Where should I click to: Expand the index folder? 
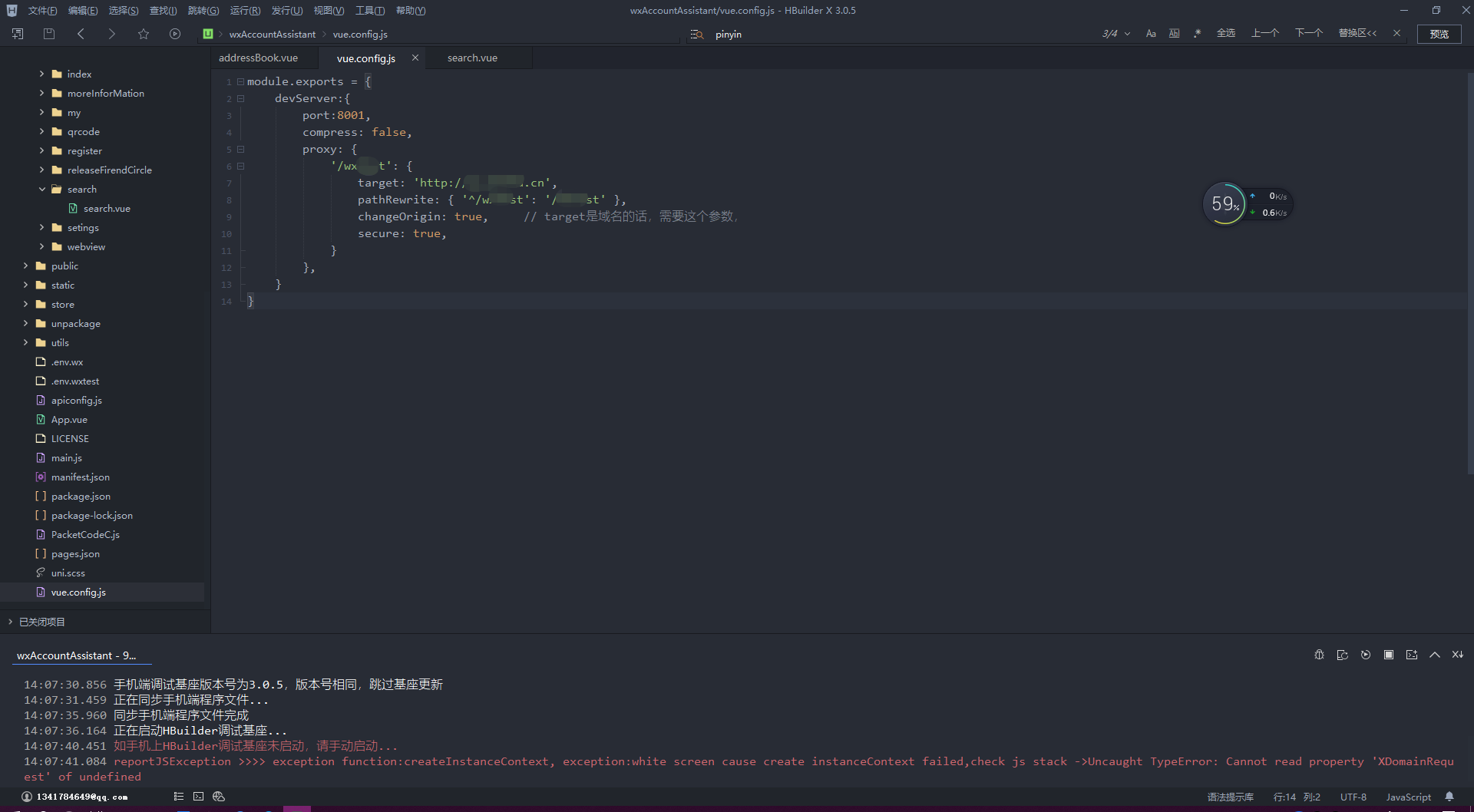41,74
